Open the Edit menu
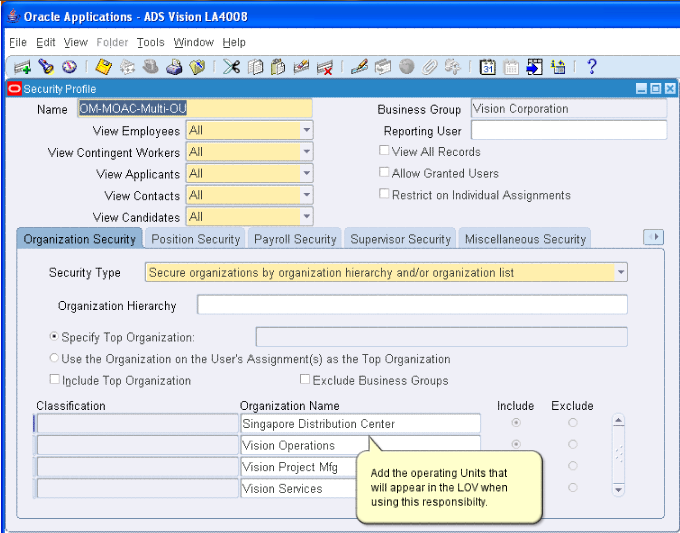The image size is (680, 533). pyautogui.click(x=46, y=43)
